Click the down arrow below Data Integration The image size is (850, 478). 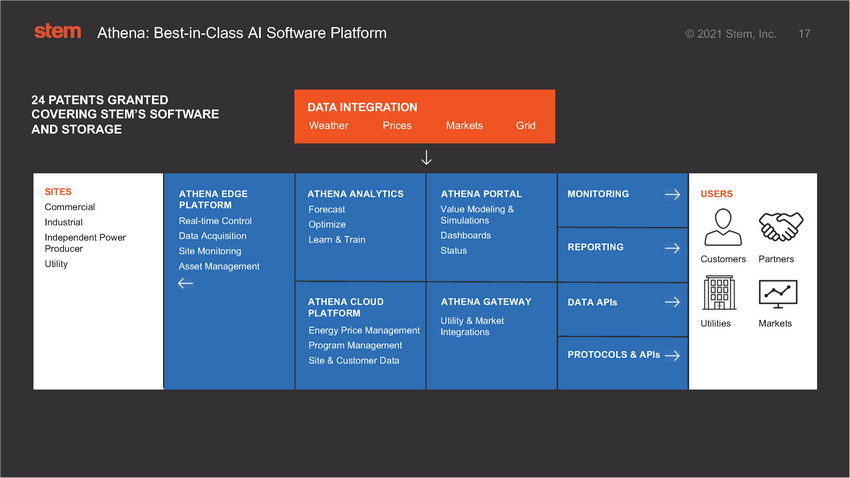(426, 158)
